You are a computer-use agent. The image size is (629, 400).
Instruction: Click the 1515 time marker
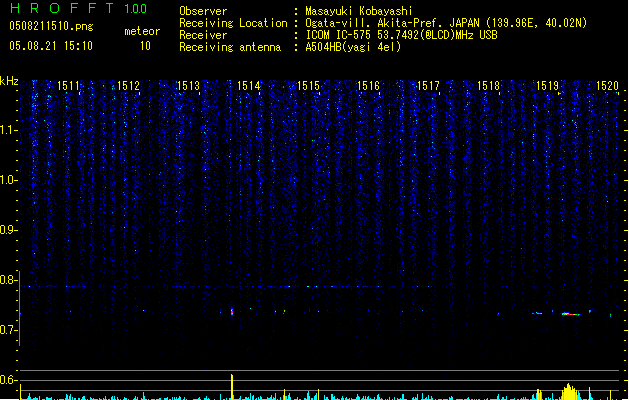click(x=308, y=86)
